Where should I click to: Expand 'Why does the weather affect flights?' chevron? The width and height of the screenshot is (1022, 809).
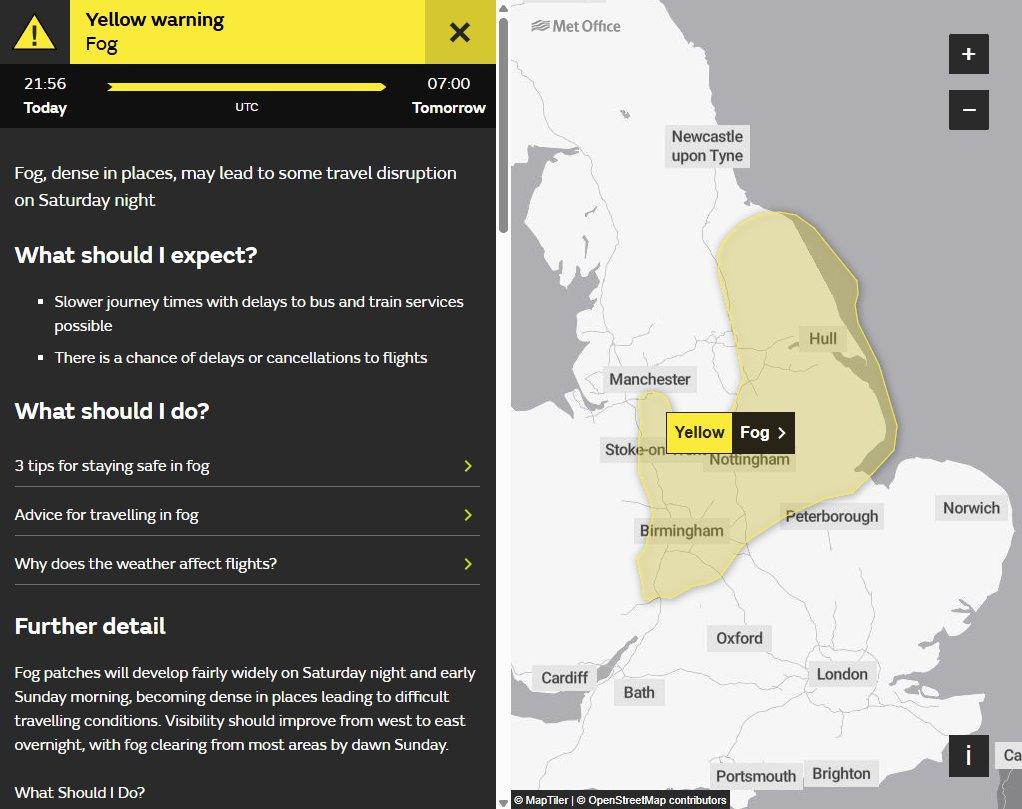tap(467, 564)
